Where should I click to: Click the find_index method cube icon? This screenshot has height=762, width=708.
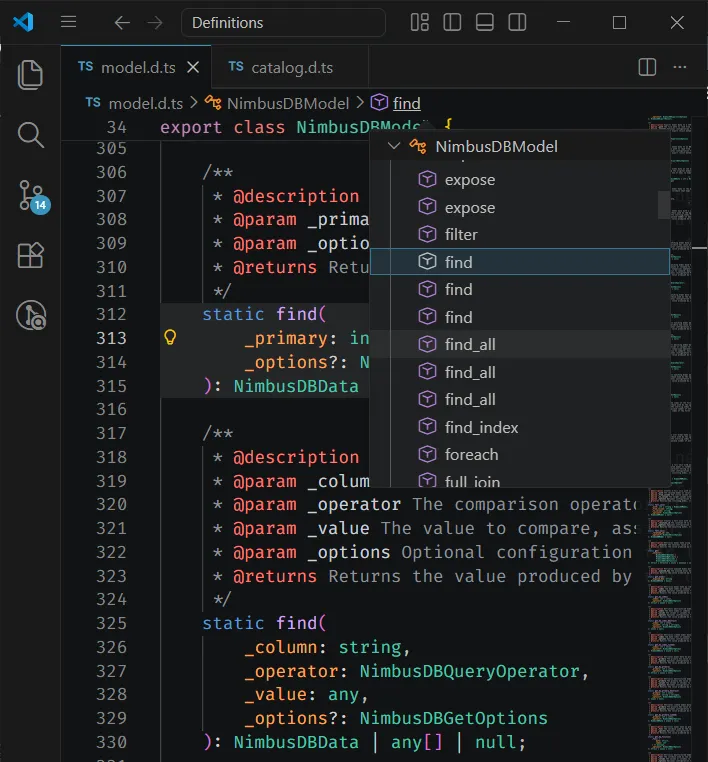tap(427, 426)
